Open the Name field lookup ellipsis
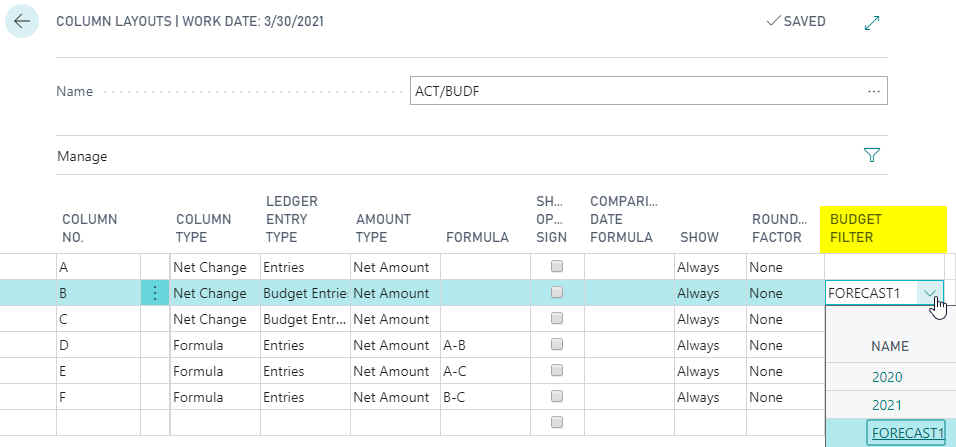The height and width of the screenshot is (447, 956). point(873,91)
